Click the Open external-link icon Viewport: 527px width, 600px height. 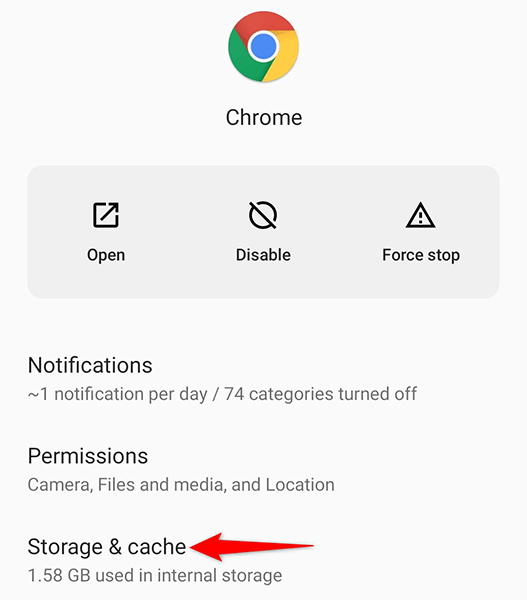106,215
